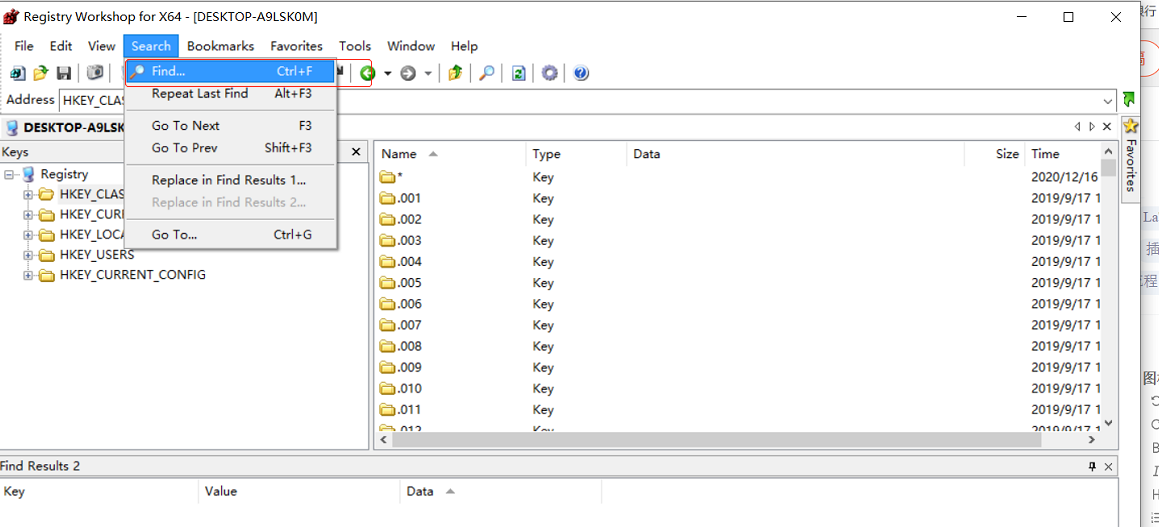Click the connect remote registry toolbar icon
The image size is (1159, 527).
click(18, 73)
